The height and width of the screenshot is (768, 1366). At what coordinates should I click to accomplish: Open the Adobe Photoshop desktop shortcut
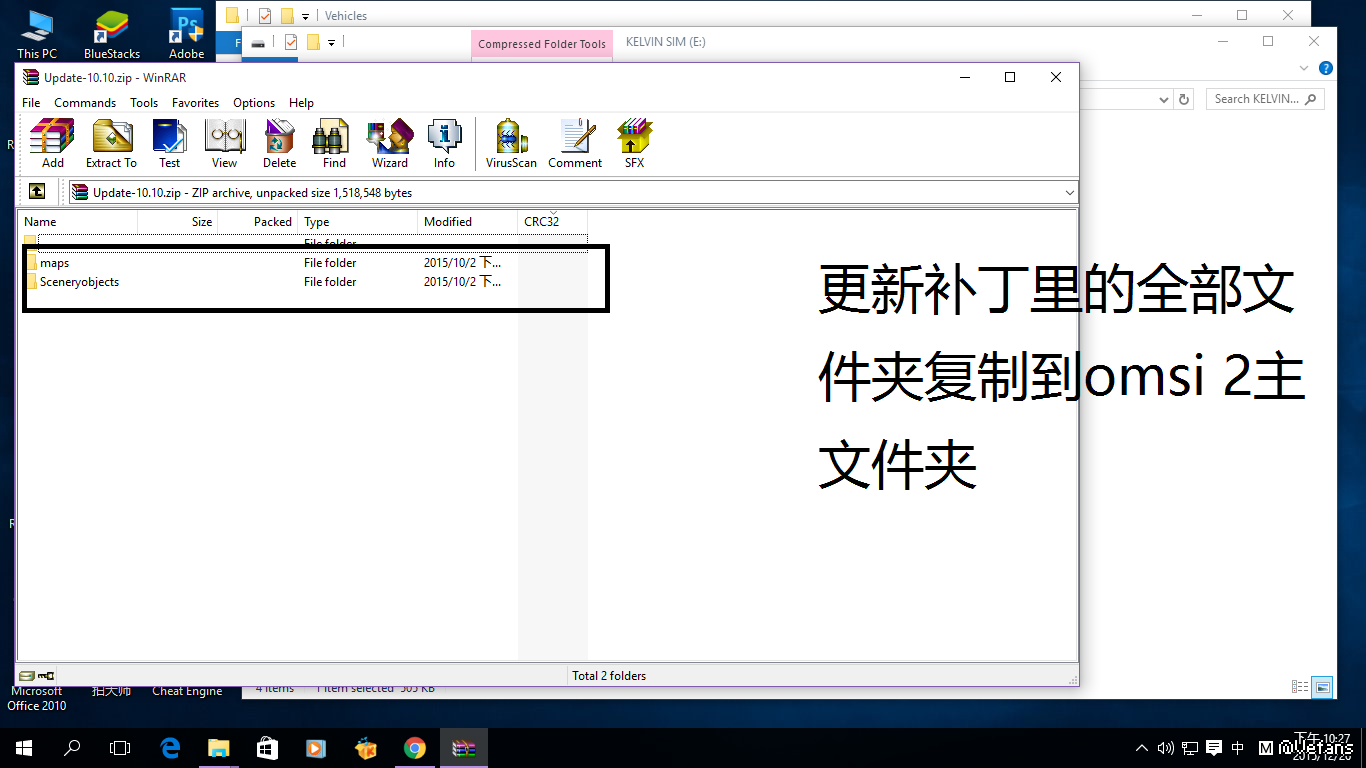187,33
